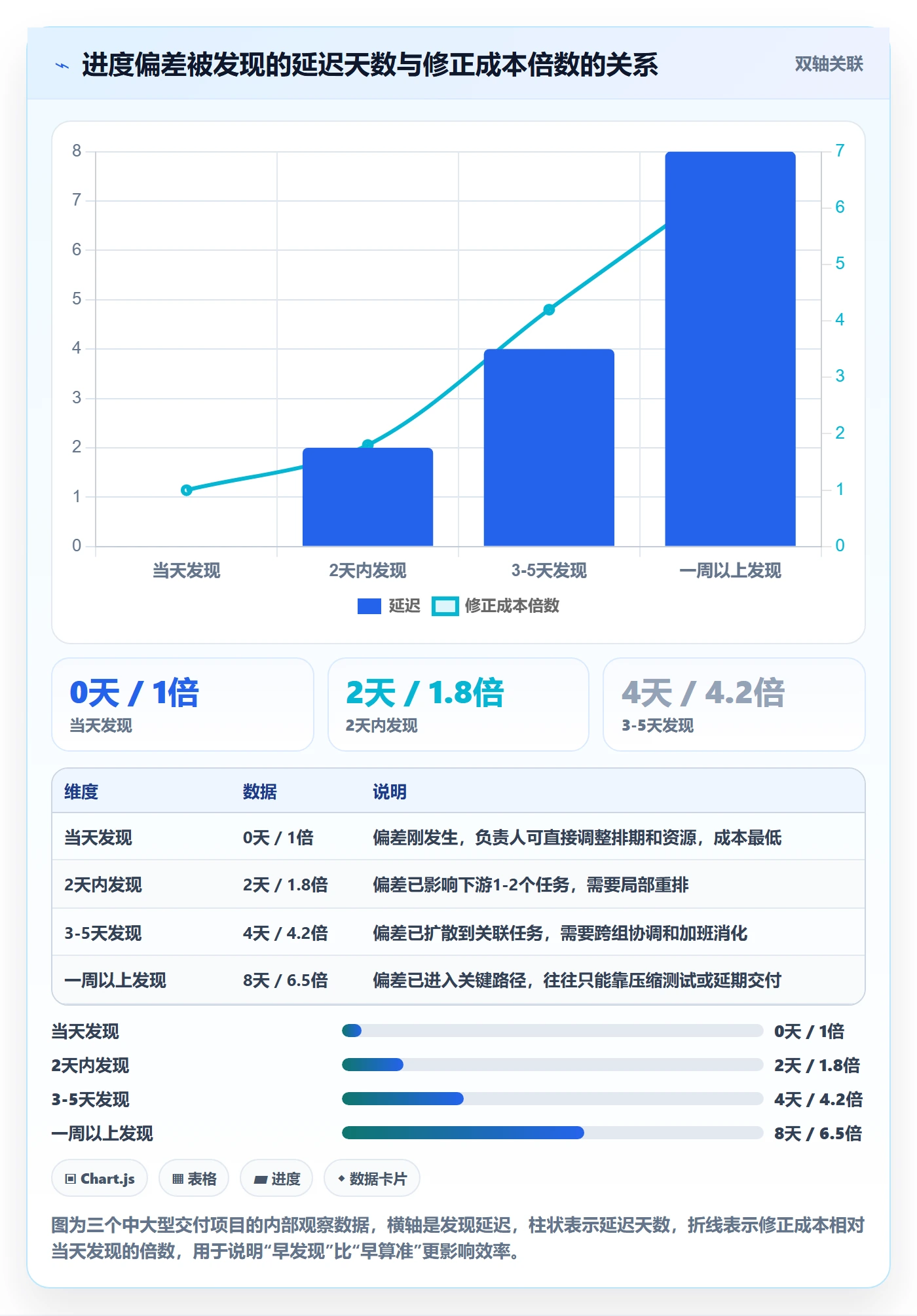917x1316 pixels.
Task: Click the 2天内发现 progress bar
Action: point(552,1065)
